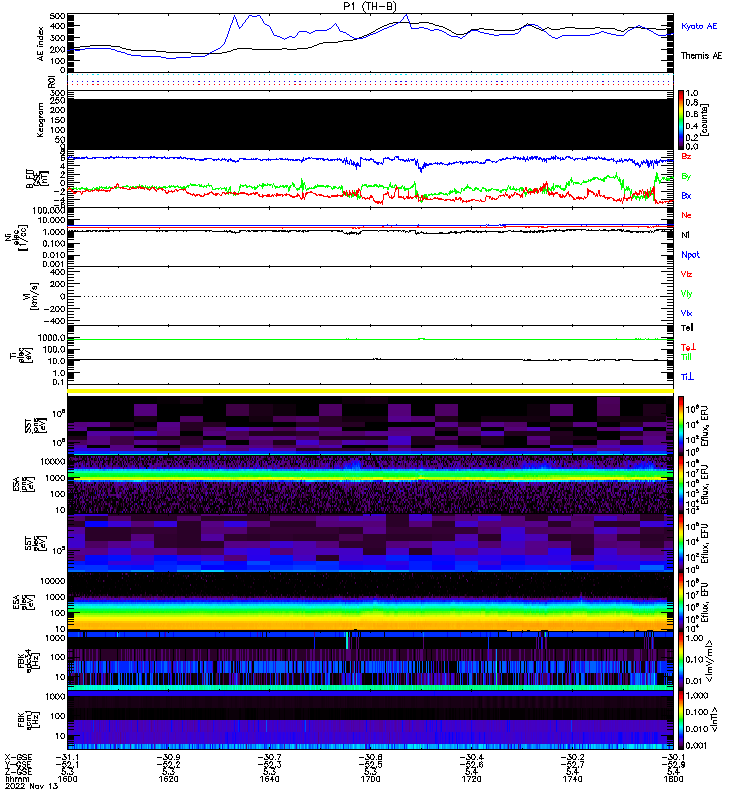Image resolution: width=750 pixels, height=800 pixels.
Task: Click the green "Ti∥" temperature label
Action: click(686, 357)
